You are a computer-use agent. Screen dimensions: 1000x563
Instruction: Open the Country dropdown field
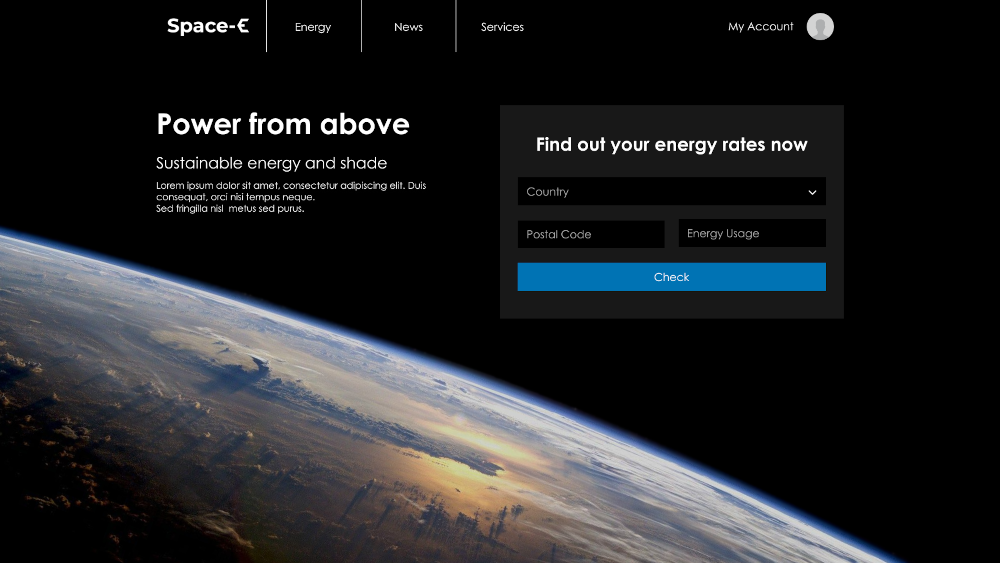(660, 192)
